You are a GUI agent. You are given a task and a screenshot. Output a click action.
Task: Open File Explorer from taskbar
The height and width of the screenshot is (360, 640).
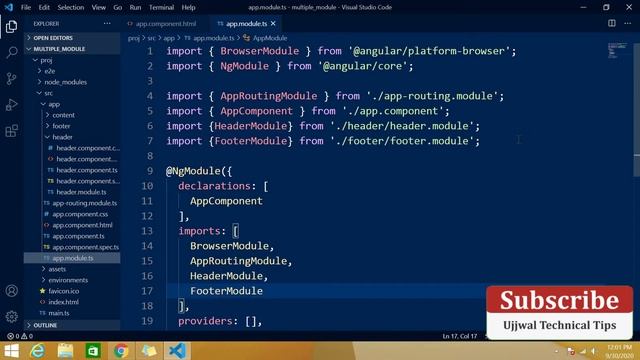65,351
